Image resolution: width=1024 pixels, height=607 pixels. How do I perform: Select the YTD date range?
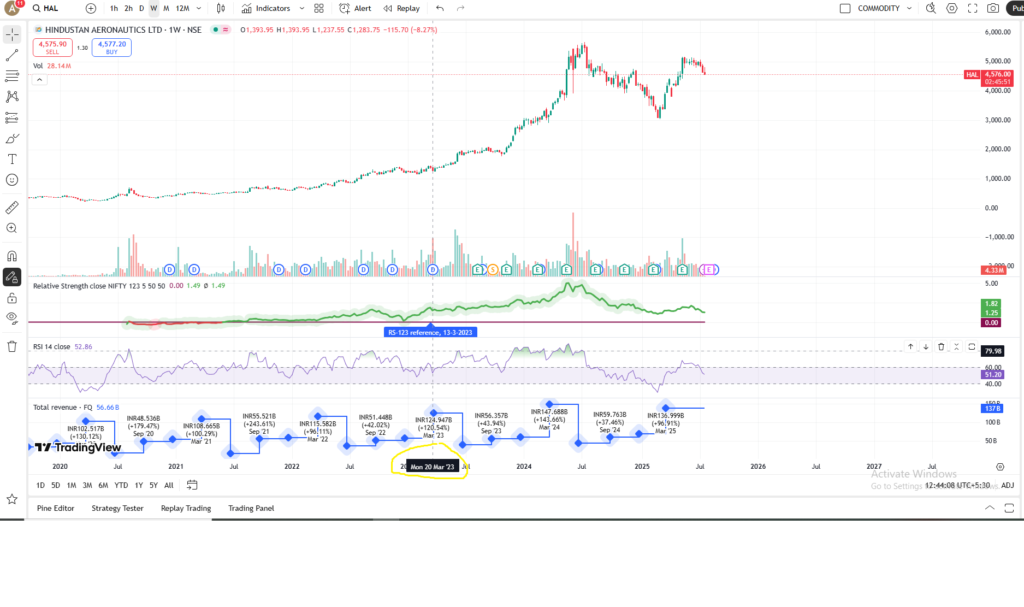tap(121, 485)
